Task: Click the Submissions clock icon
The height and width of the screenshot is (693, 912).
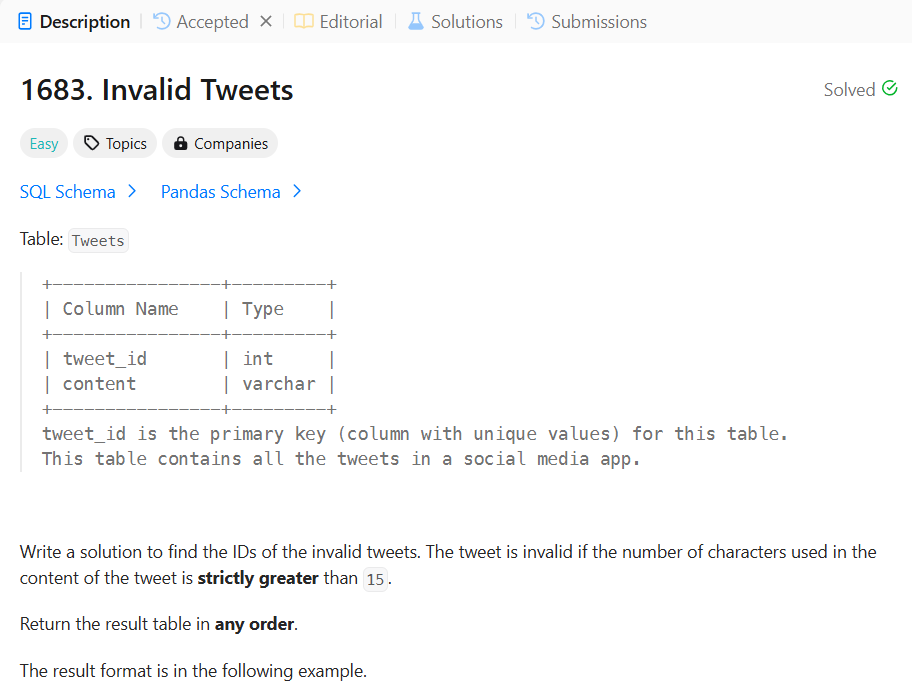Action: [x=534, y=21]
